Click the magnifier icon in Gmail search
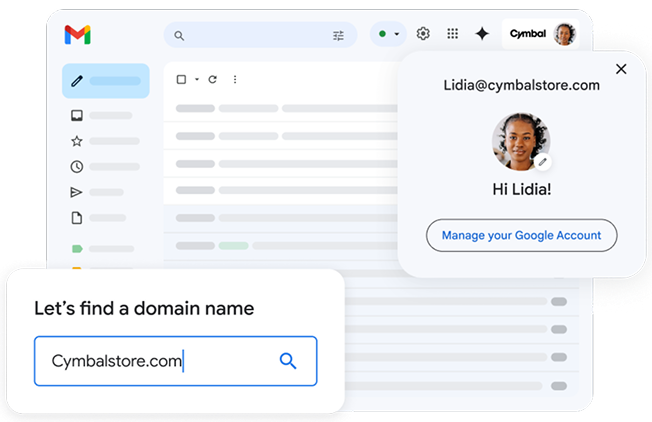This screenshot has width=652, height=422. (x=179, y=36)
